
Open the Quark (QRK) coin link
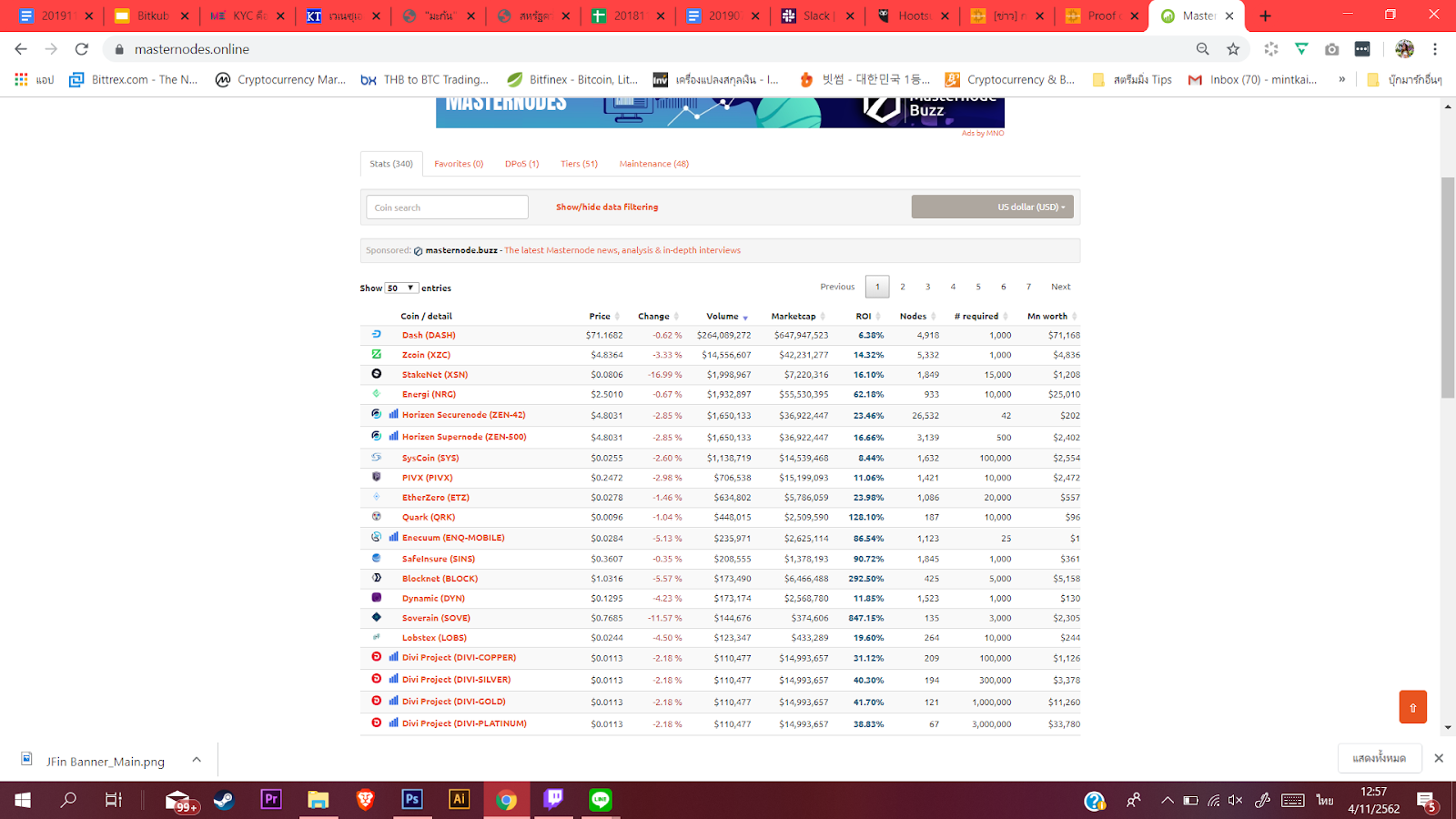[x=429, y=517]
